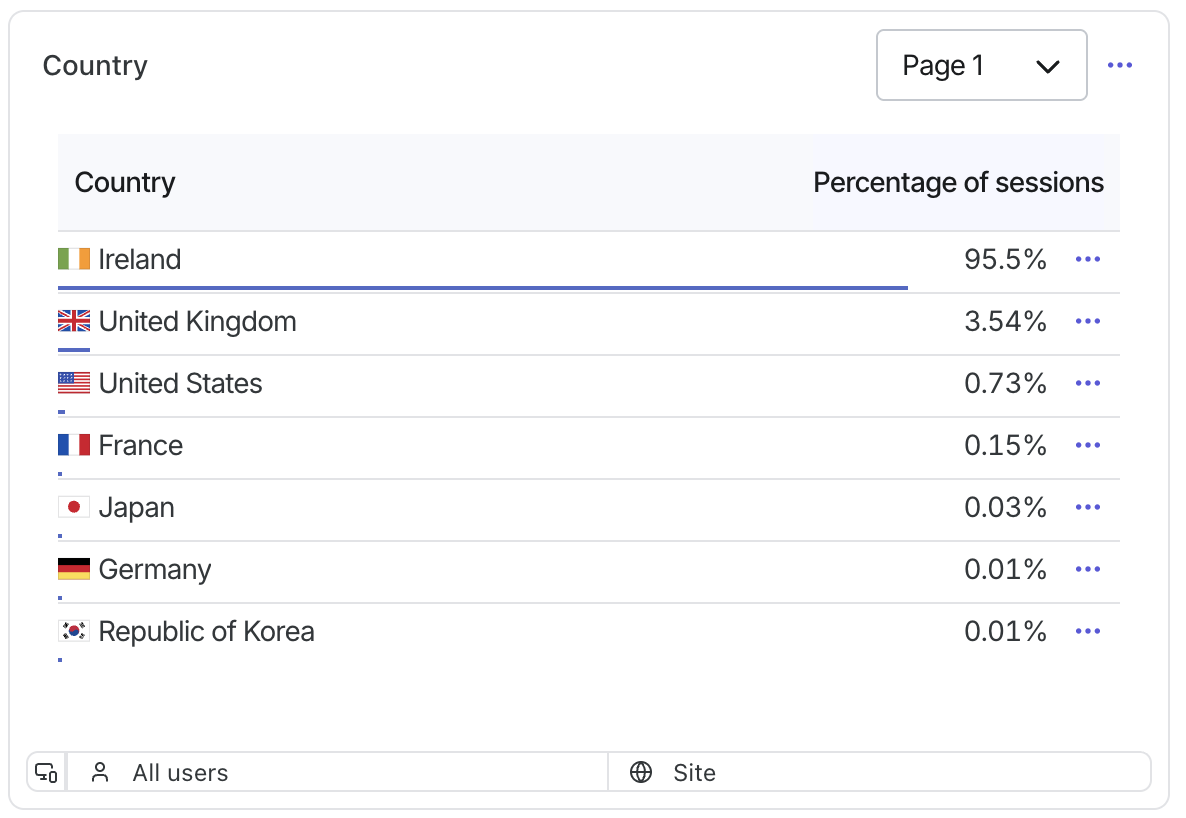Click the United Kingdom session percentage bar
The height and width of the screenshot is (818, 1186).
coord(74,350)
